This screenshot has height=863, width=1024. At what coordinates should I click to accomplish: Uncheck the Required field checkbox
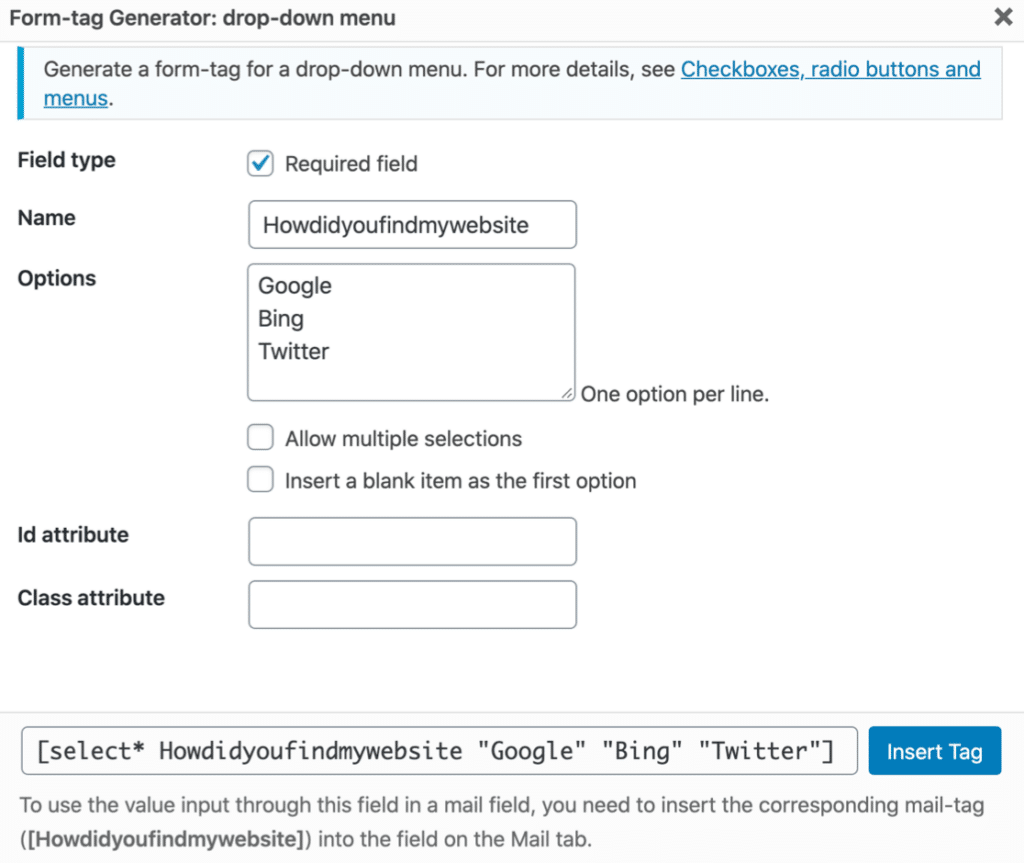(260, 163)
